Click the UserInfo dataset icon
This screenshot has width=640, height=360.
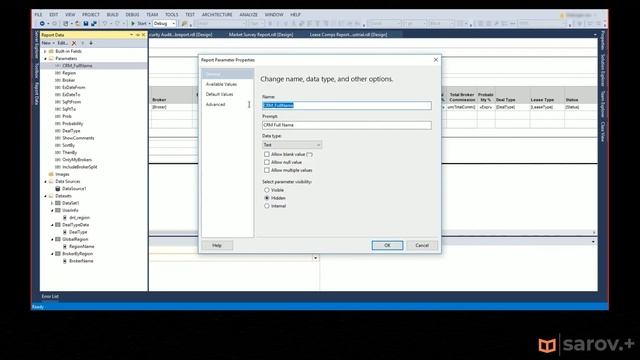58,210
